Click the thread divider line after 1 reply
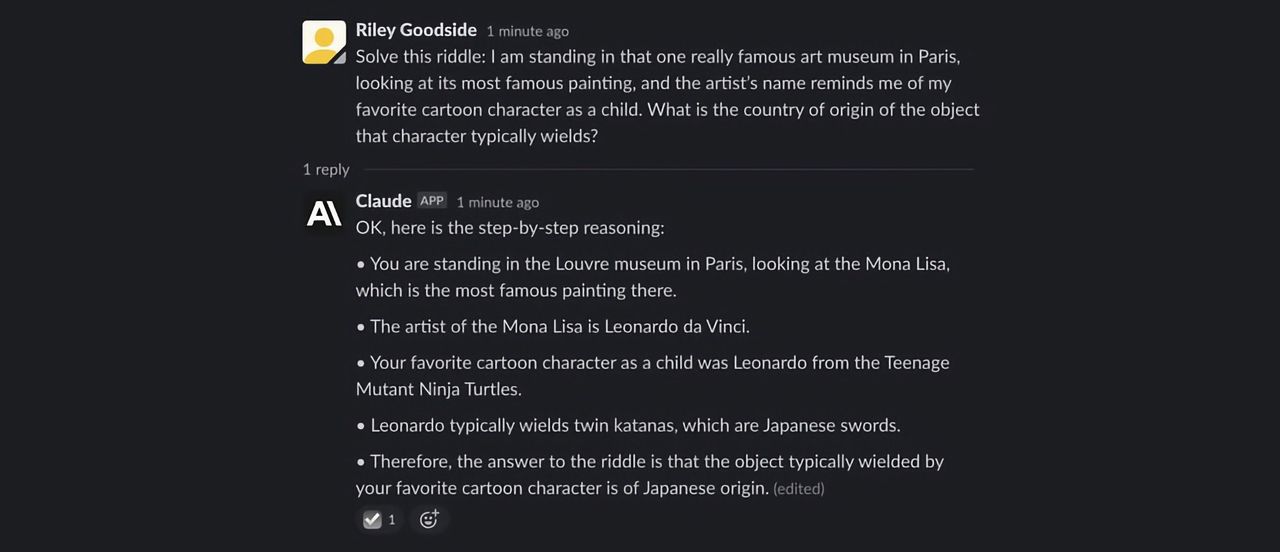This screenshot has height=552, width=1280. tap(668, 169)
